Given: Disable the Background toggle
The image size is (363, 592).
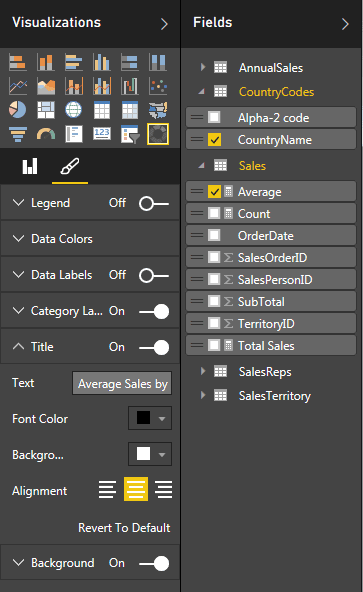Looking at the screenshot, I should (x=154, y=563).
